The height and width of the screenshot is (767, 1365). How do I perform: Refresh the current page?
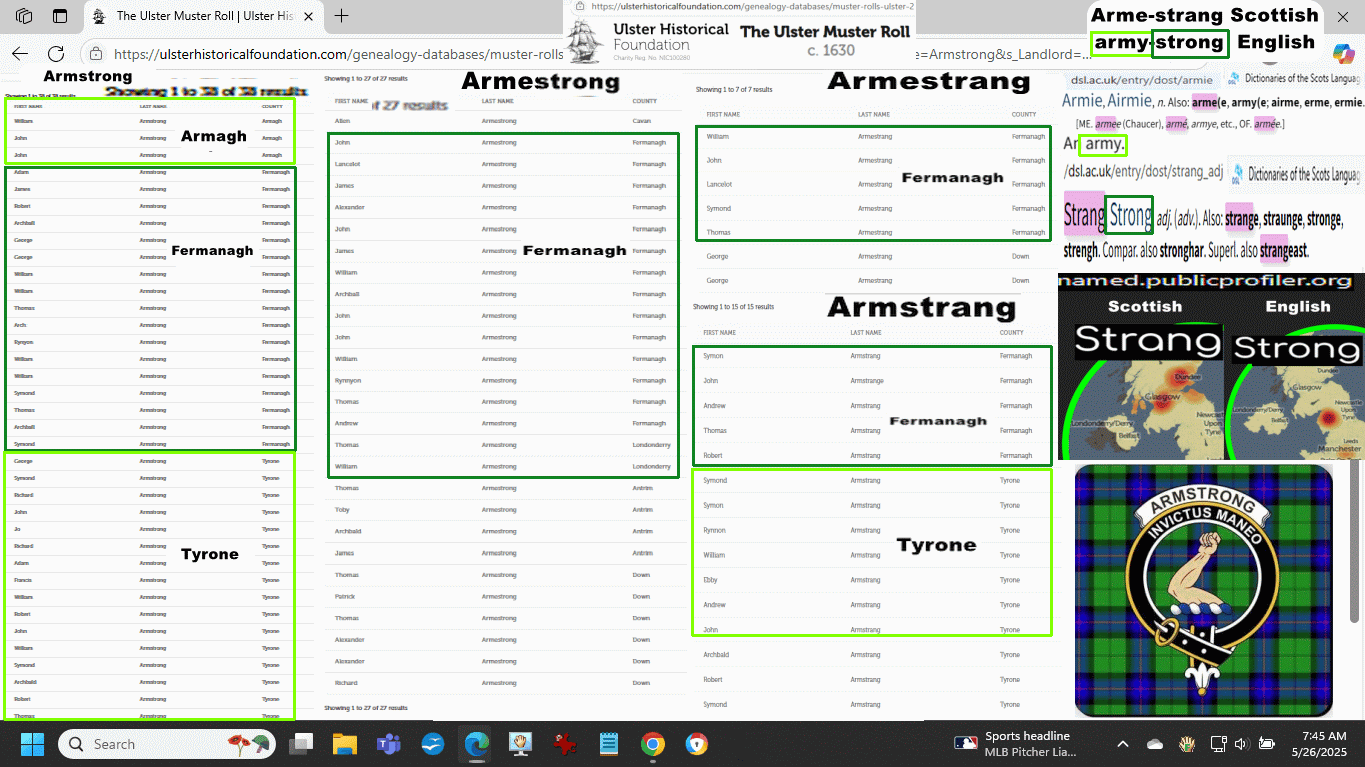pyautogui.click(x=56, y=54)
